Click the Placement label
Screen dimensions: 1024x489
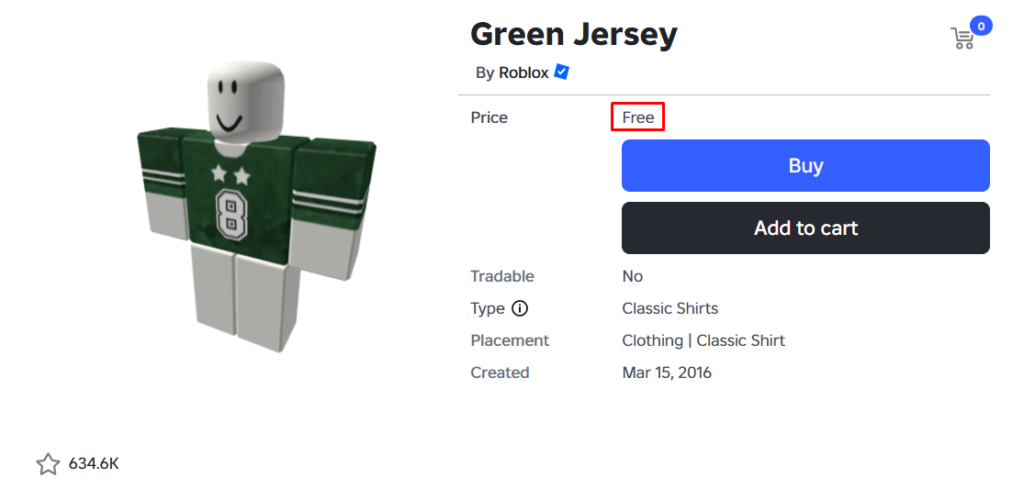(510, 340)
